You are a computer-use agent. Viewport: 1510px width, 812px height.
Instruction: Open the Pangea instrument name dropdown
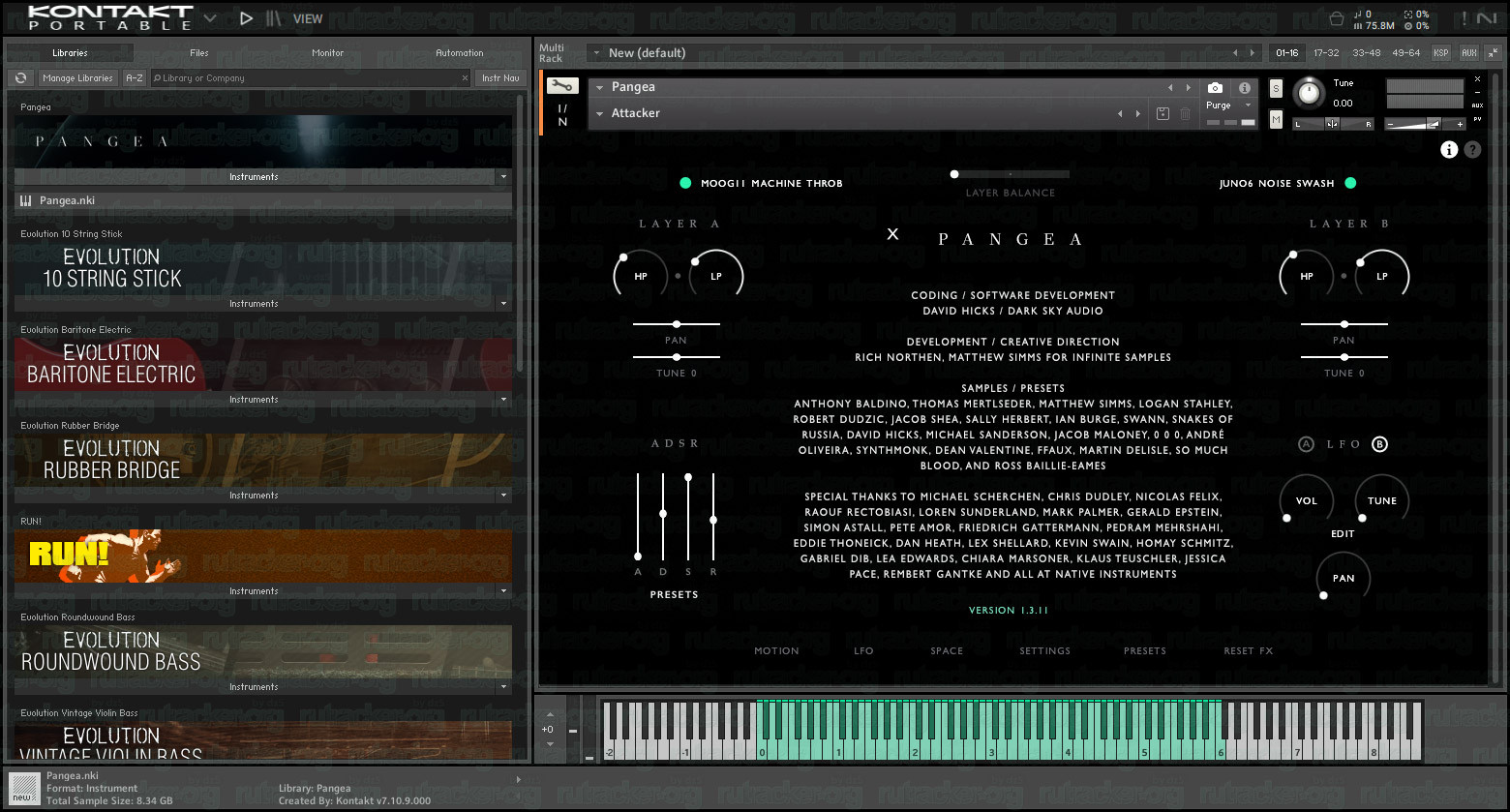coord(600,88)
